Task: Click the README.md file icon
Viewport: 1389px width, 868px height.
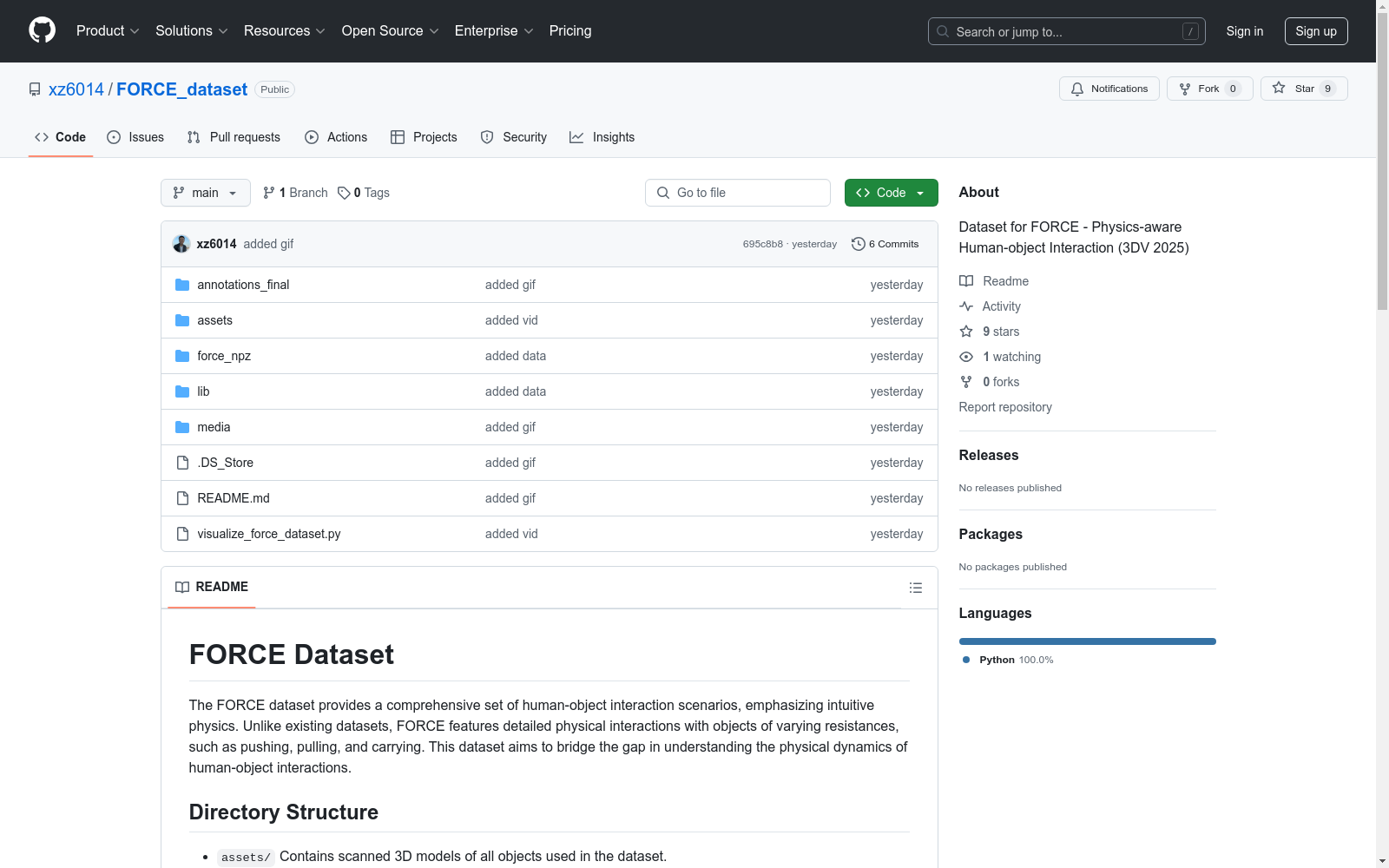Action: click(182, 498)
